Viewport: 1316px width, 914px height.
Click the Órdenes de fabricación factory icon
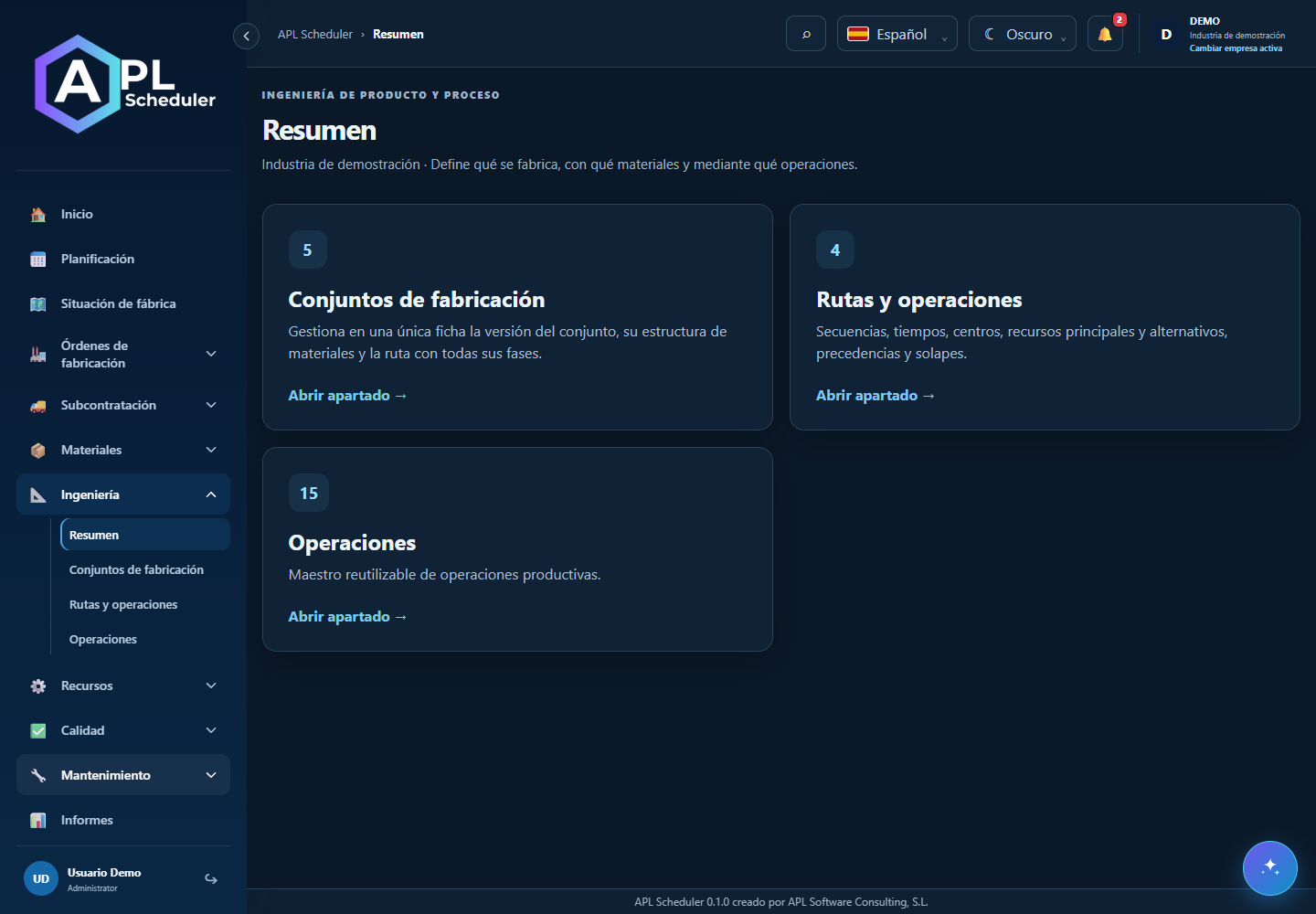coord(37,355)
